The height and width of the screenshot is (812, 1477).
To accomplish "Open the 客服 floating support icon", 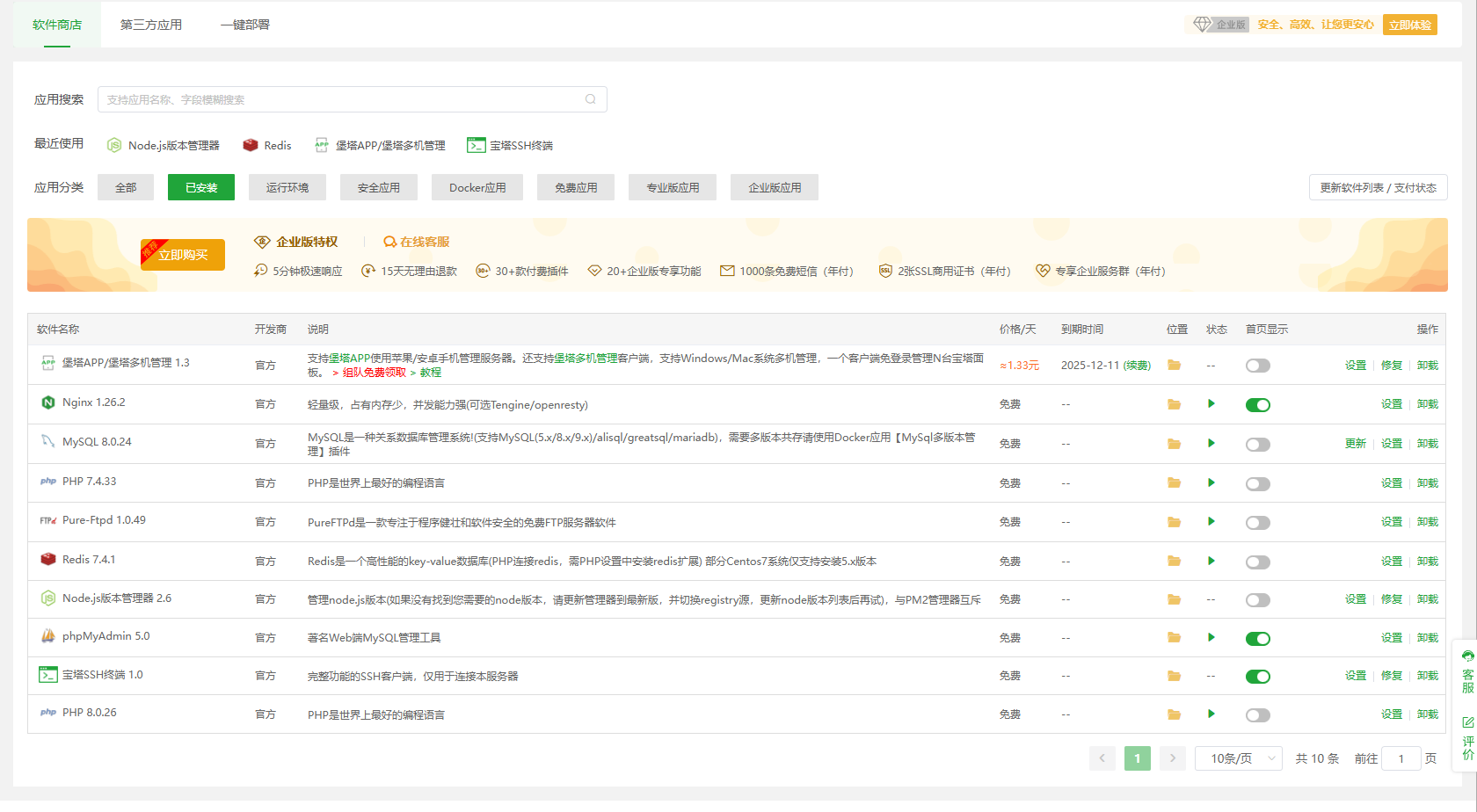I will point(1467,671).
